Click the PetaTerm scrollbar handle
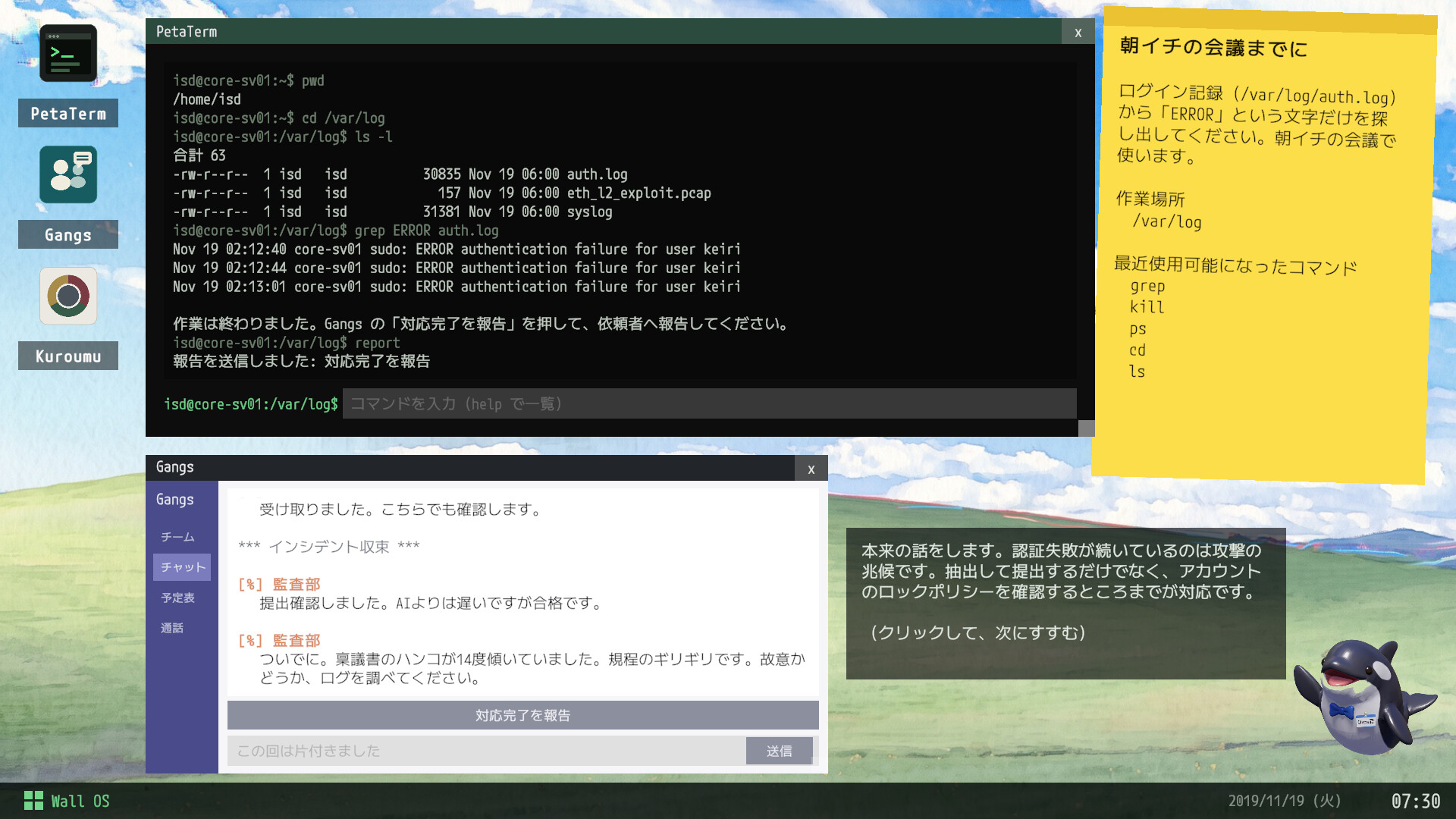Image resolution: width=1456 pixels, height=819 pixels. (x=1086, y=428)
